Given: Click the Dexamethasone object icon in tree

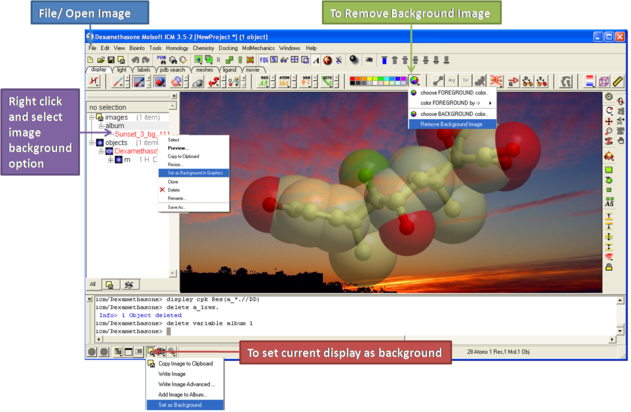Looking at the screenshot, I should (109, 151).
